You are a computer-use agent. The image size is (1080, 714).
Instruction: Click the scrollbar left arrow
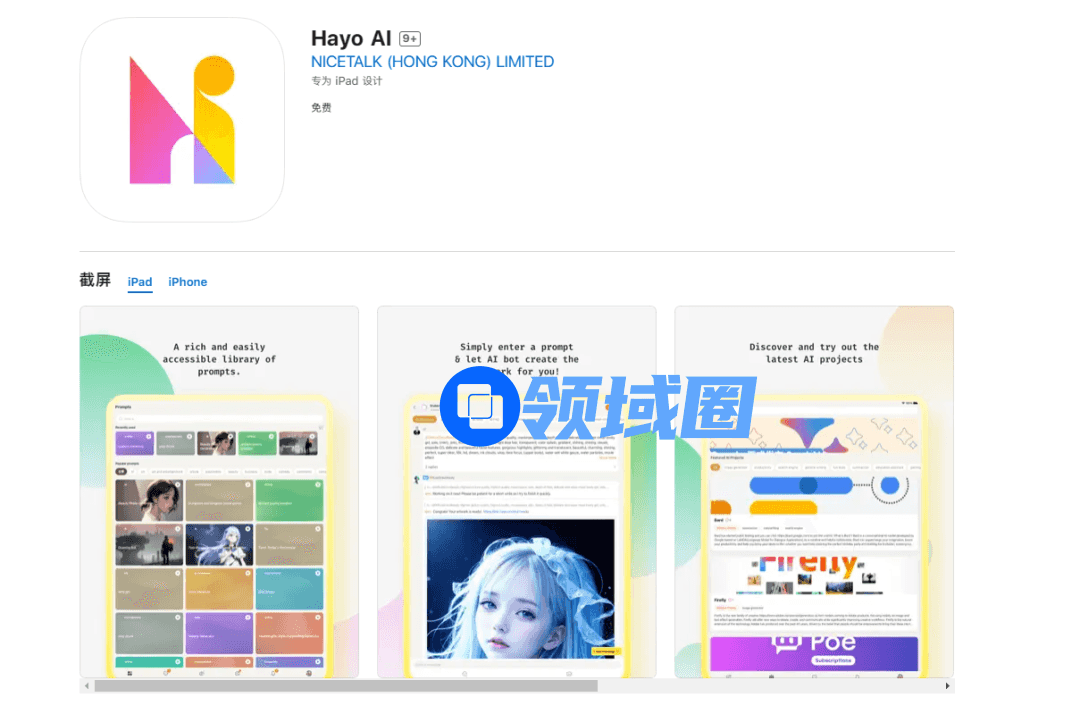[x=86, y=686]
